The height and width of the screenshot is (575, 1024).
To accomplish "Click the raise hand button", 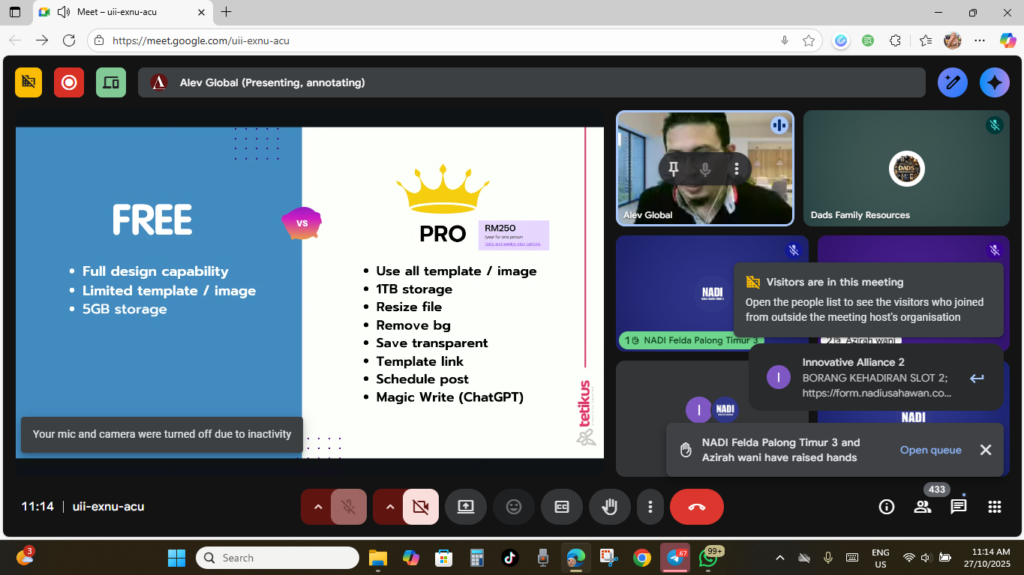I will (609, 507).
